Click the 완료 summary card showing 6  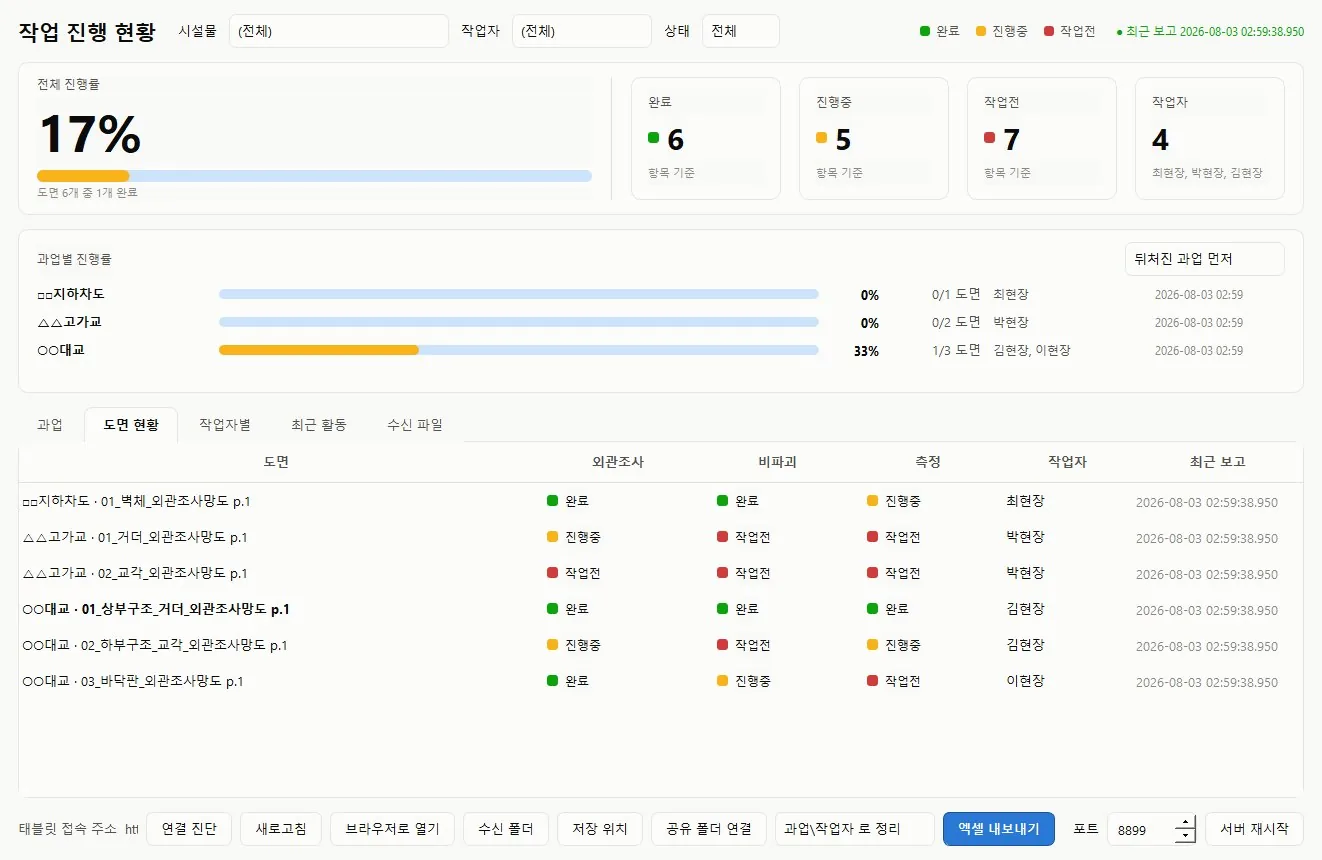point(706,138)
